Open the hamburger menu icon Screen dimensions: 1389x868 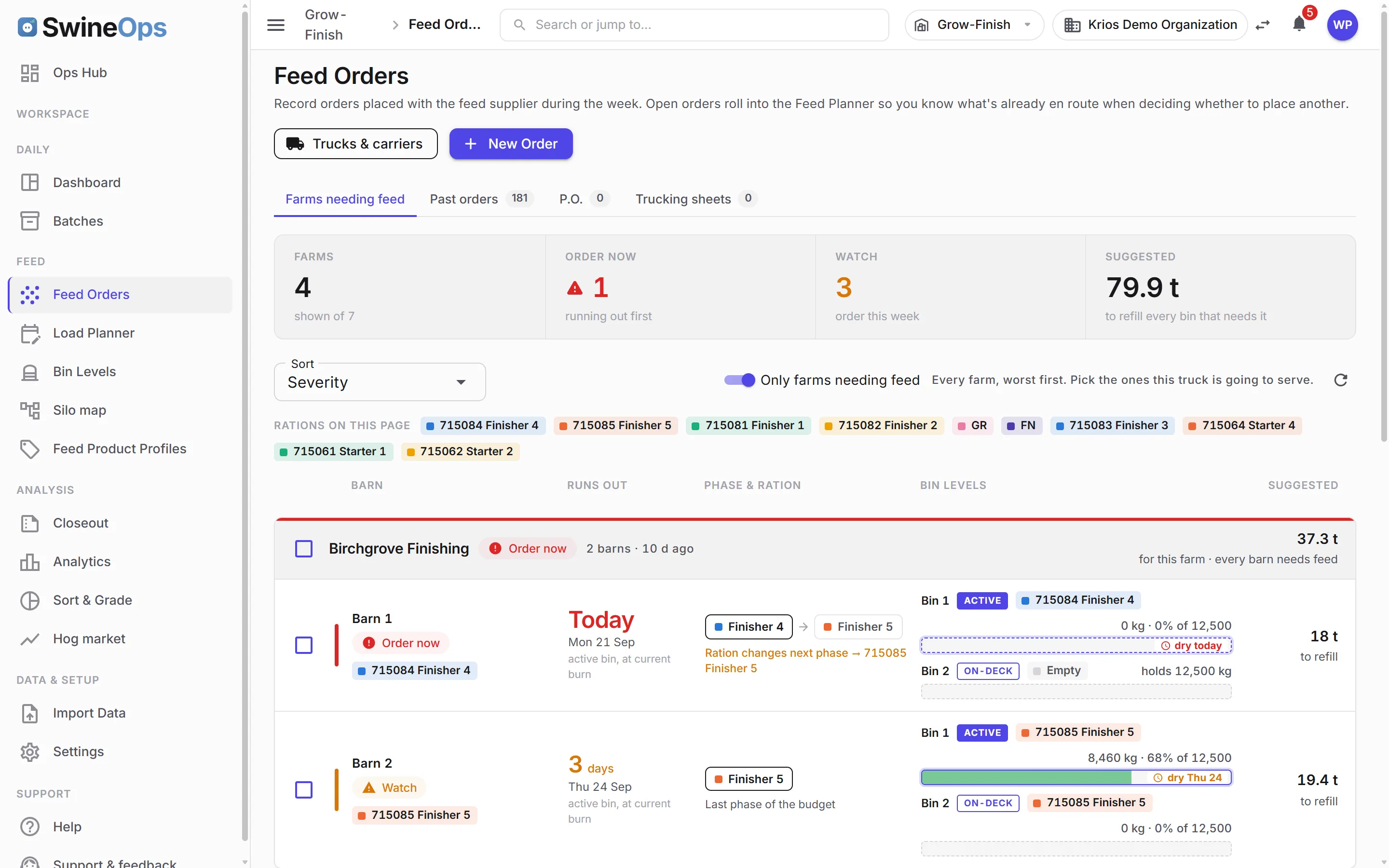click(x=275, y=25)
